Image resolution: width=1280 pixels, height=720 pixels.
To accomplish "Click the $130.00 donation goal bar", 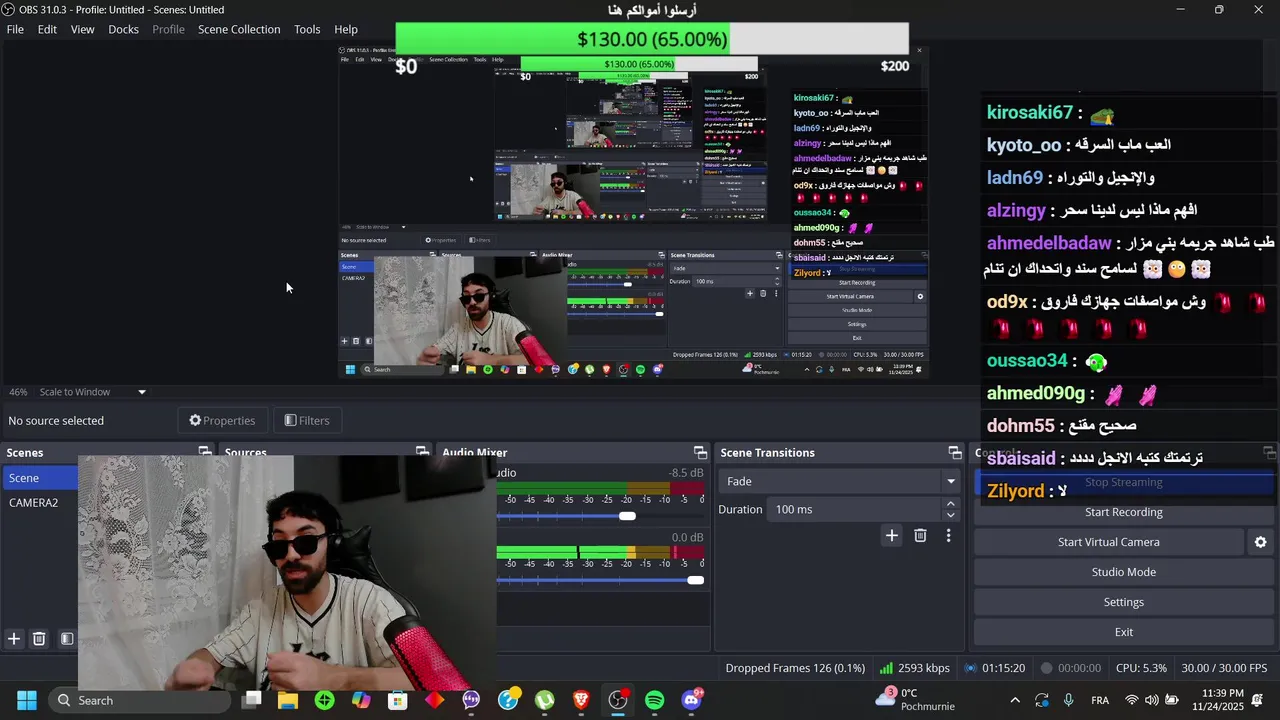I will (x=652, y=39).
